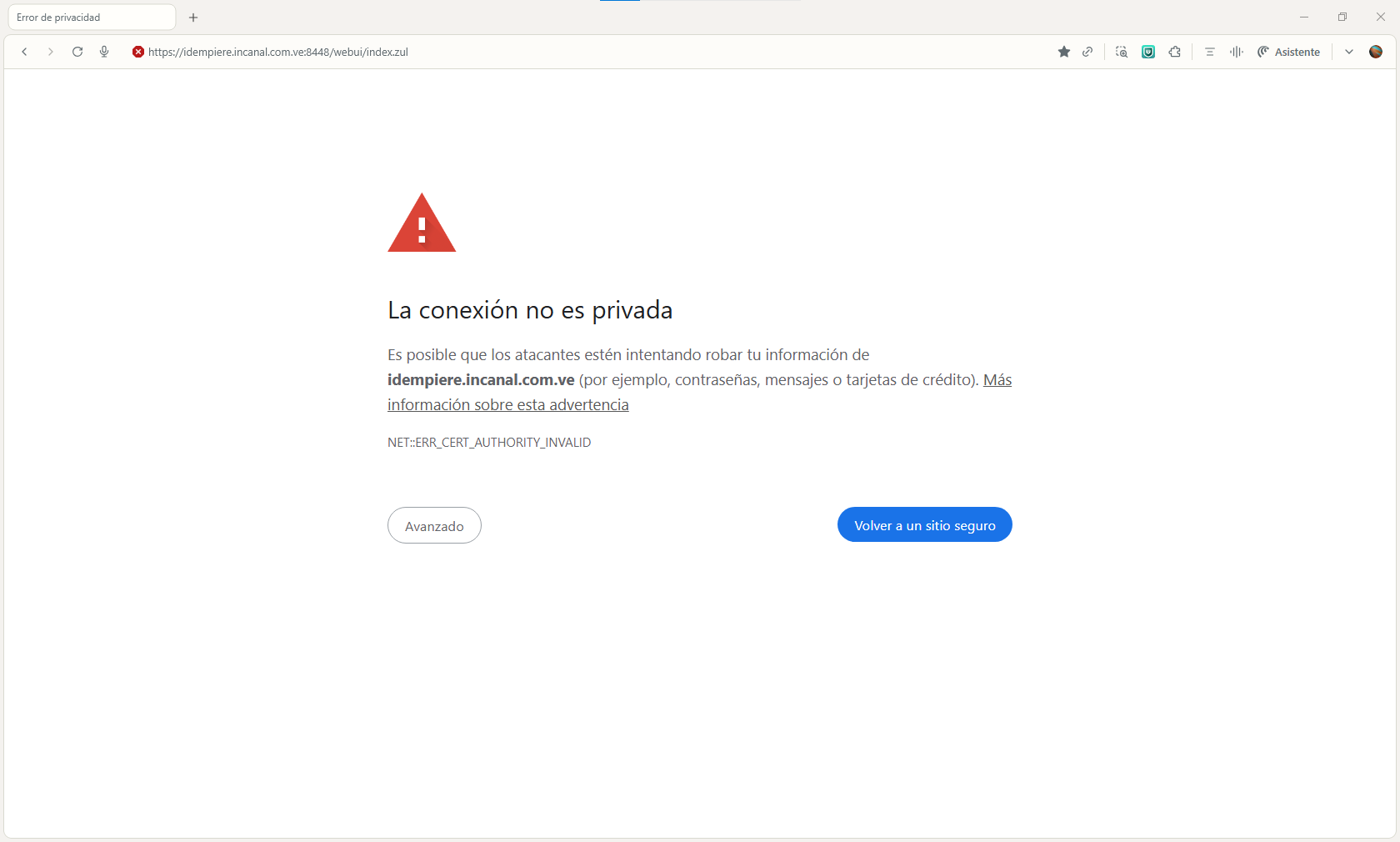Open the visual search screenshot icon
This screenshot has width=1400, height=842.
(1122, 52)
